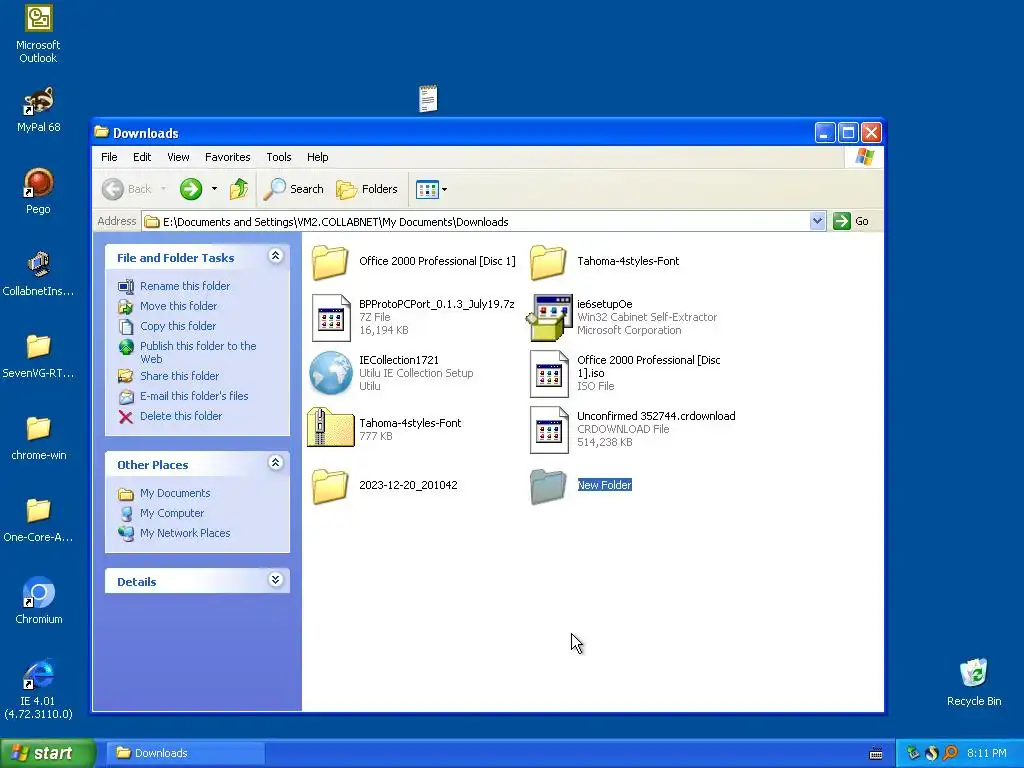Click the New Folder name edit box
The height and width of the screenshot is (768, 1024).
[x=605, y=485]
